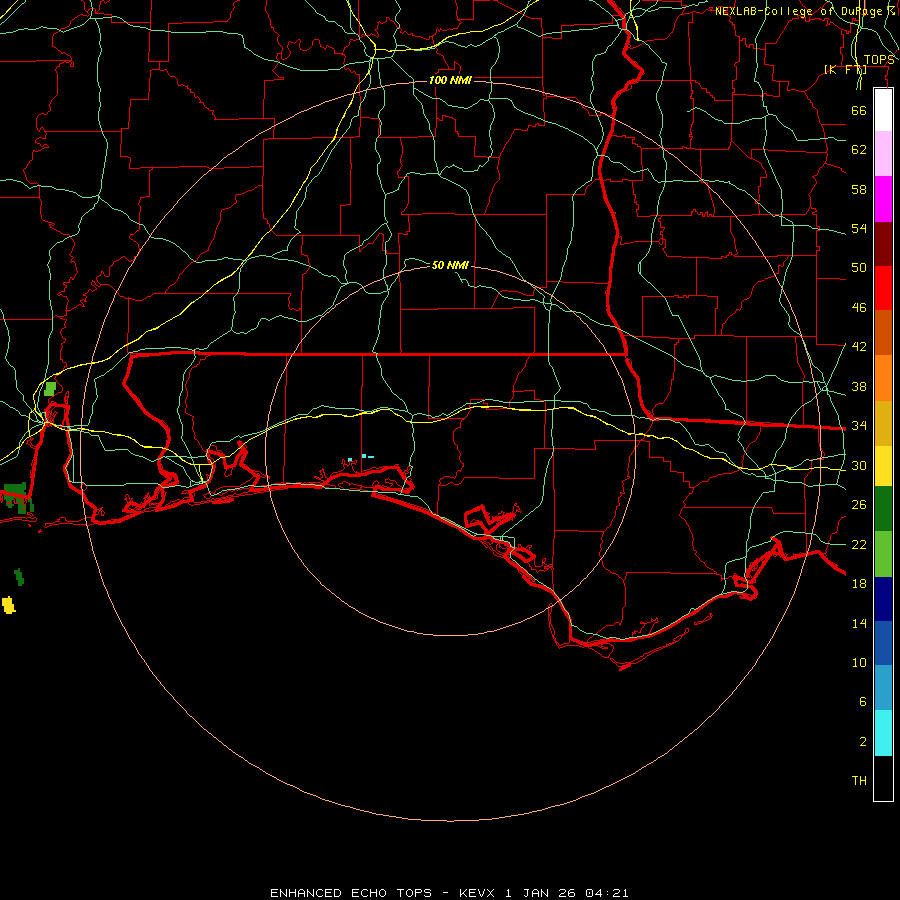
Task: Click the legend value '38'
Action: click(859, 386)
